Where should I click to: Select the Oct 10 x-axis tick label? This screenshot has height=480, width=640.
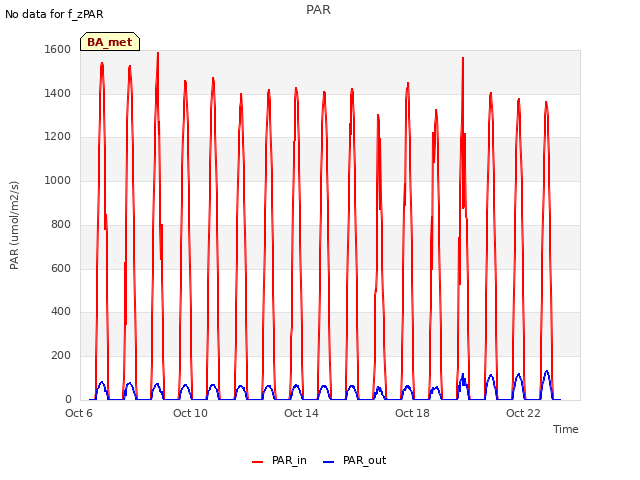(190, 413)
